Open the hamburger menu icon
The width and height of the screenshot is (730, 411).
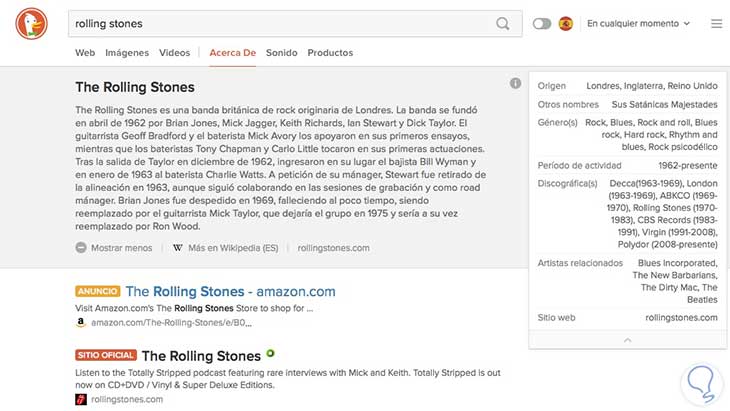pyautogui.click(x=716, y=23)
